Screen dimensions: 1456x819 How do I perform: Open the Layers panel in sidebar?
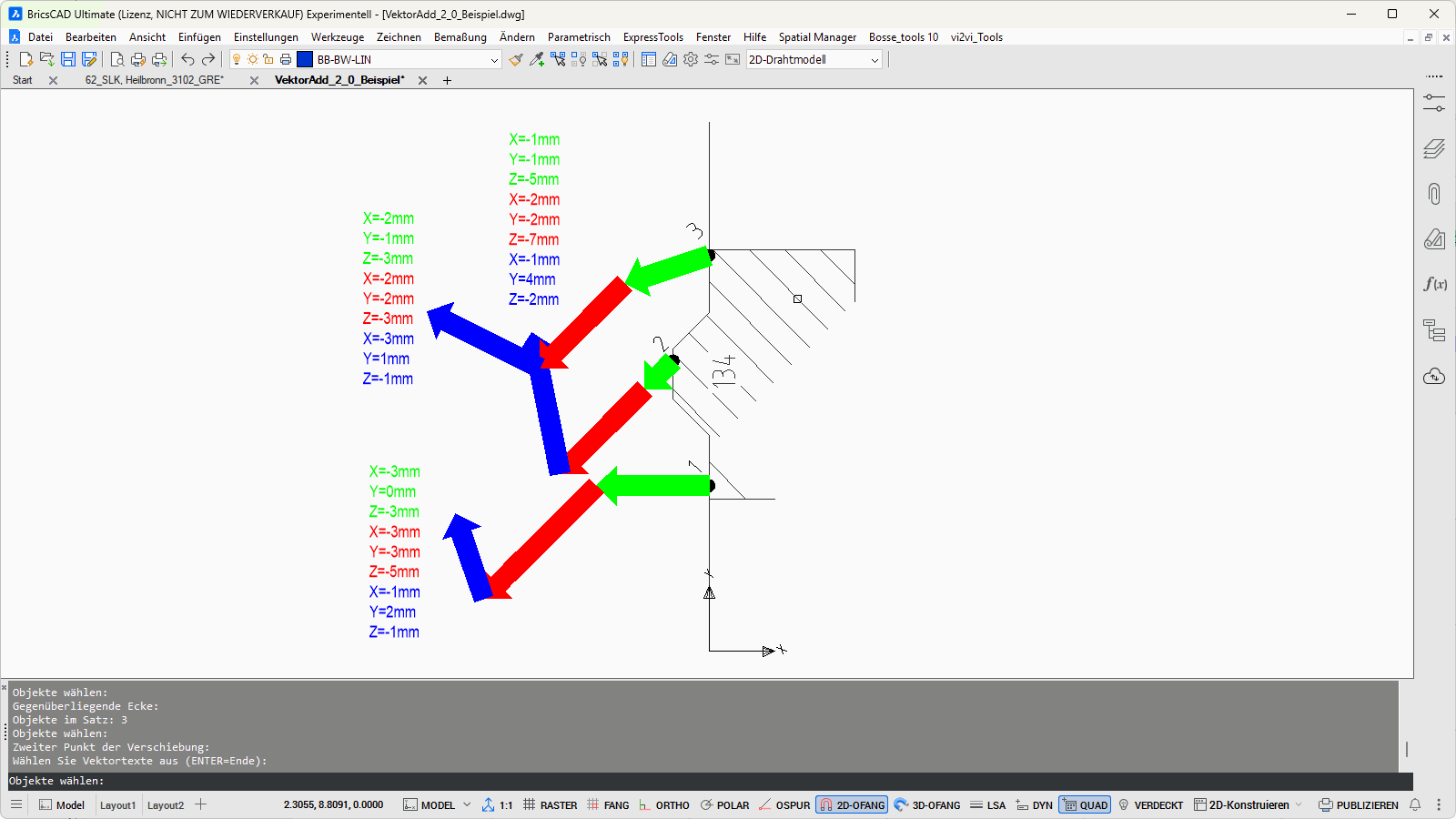[1434, 148]
